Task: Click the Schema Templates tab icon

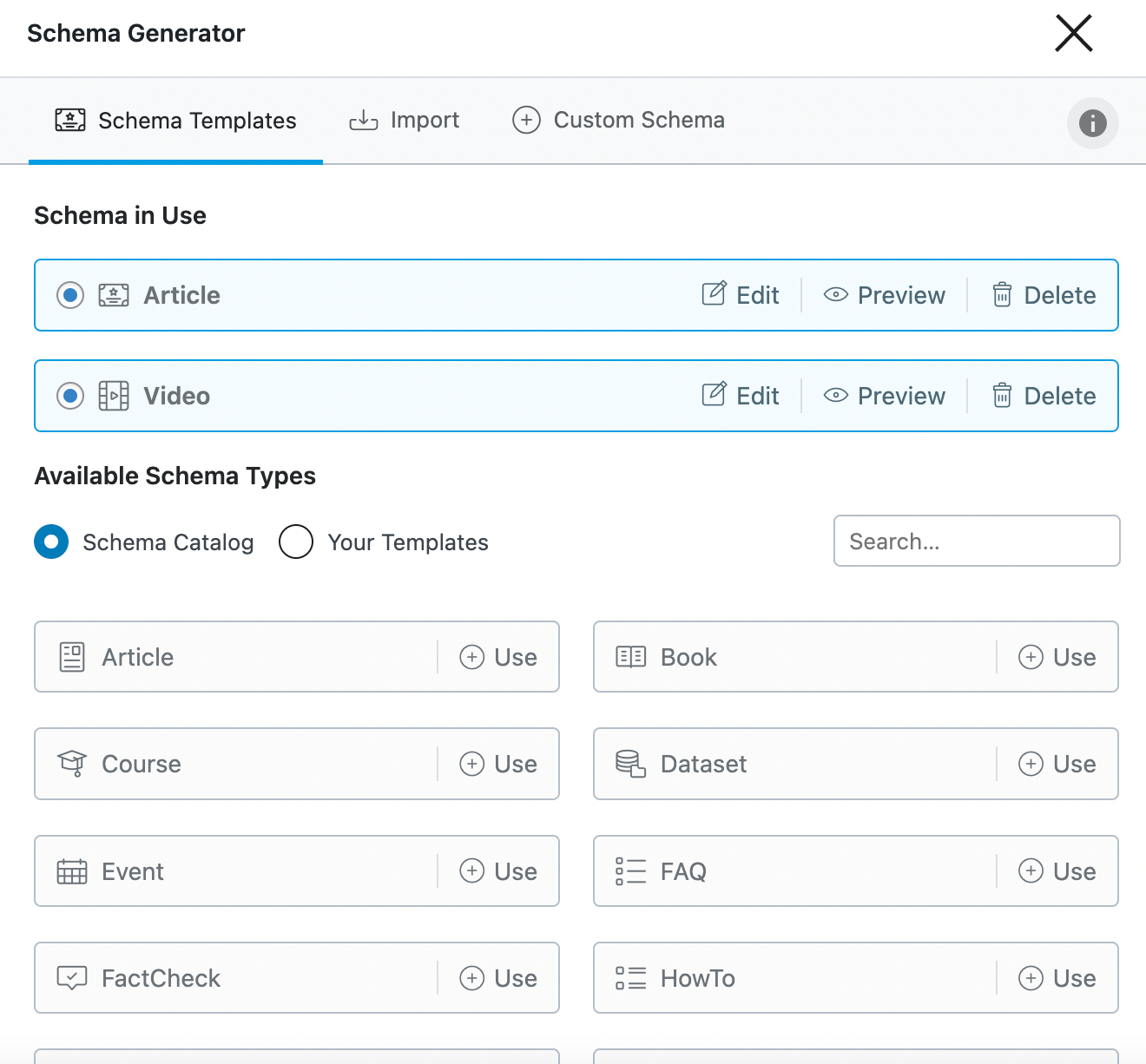Action: [70, 120]
